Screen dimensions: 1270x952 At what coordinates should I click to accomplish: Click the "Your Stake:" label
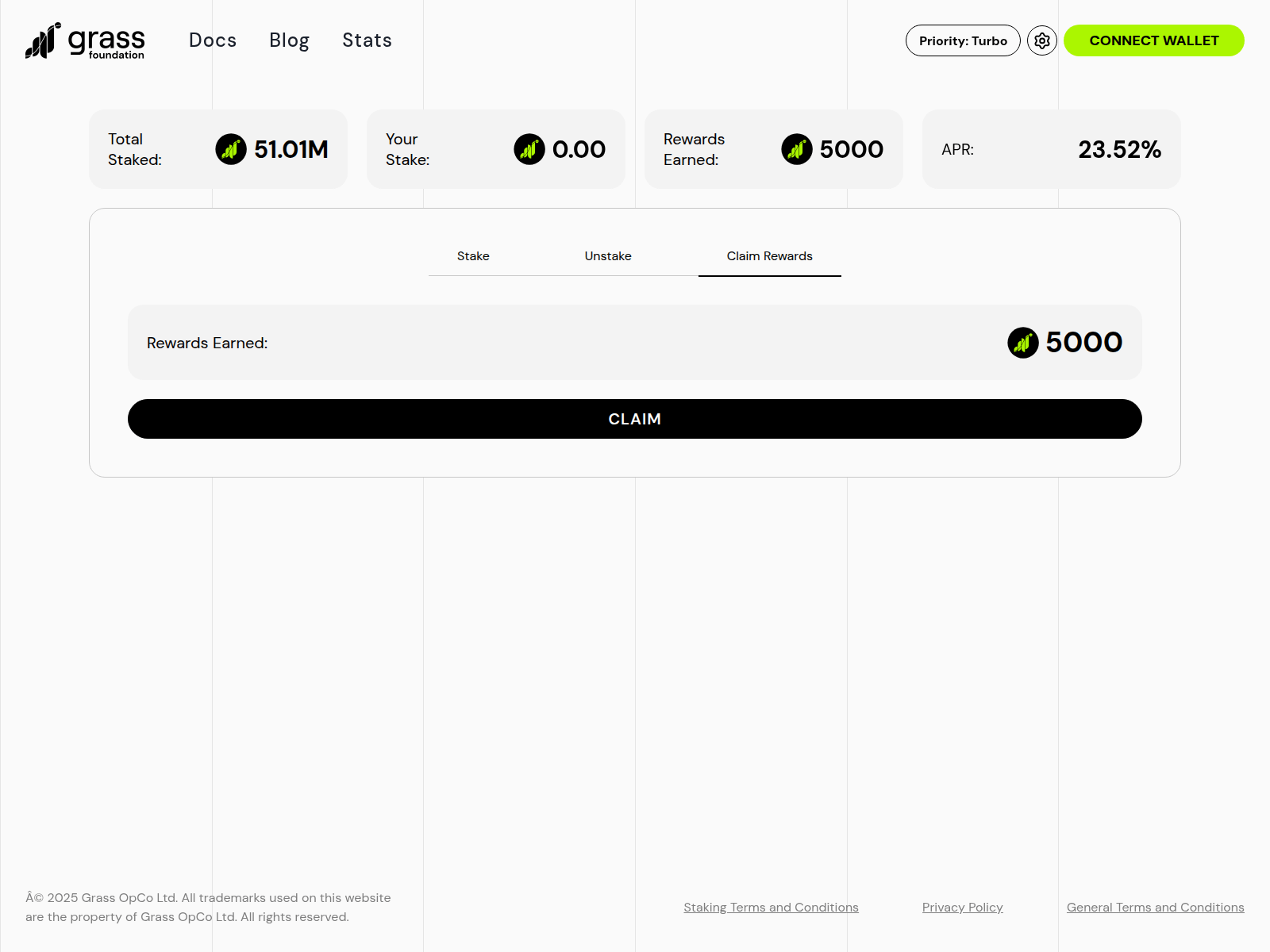[x=408, y=149]
